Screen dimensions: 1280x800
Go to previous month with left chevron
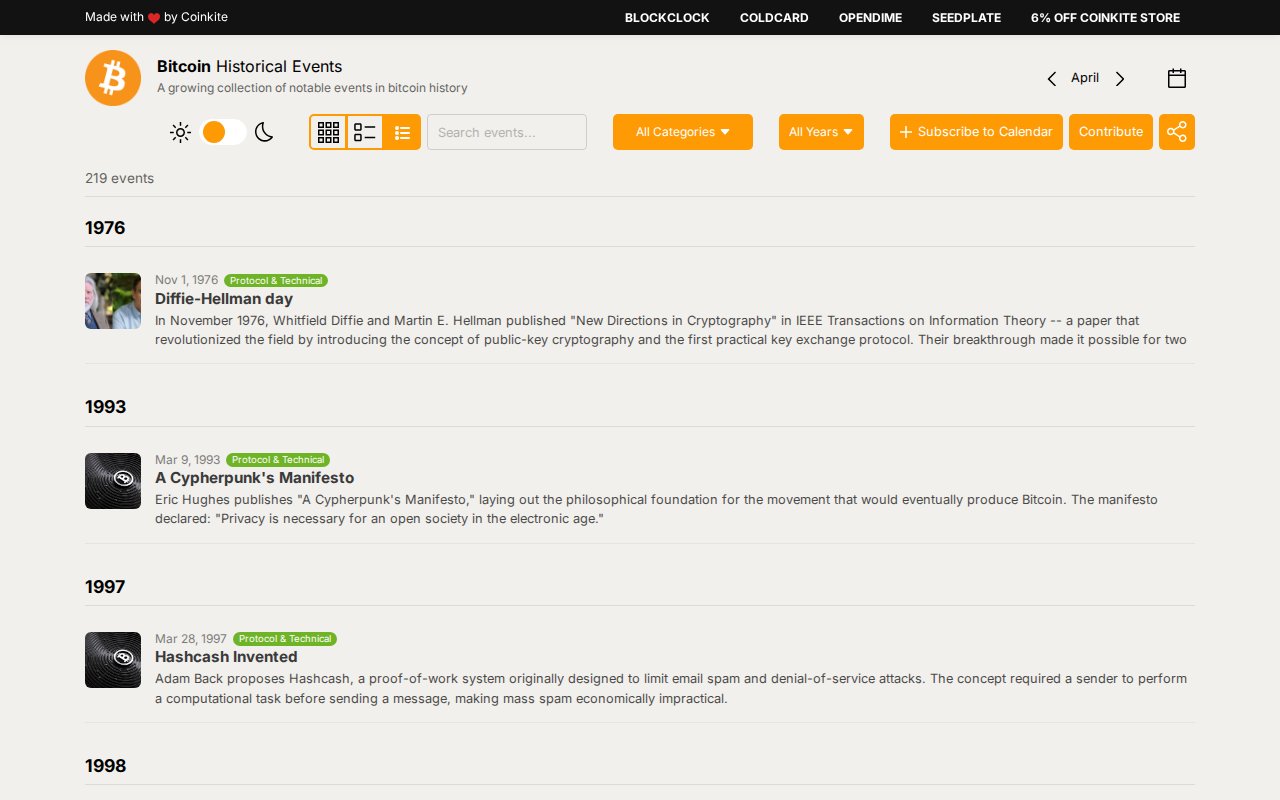pos(1051,79)
